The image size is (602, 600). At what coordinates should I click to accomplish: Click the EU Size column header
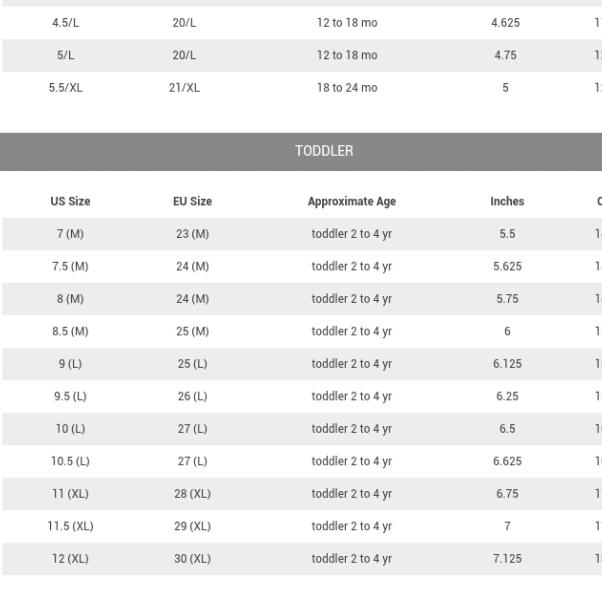[x=192, y=201]
